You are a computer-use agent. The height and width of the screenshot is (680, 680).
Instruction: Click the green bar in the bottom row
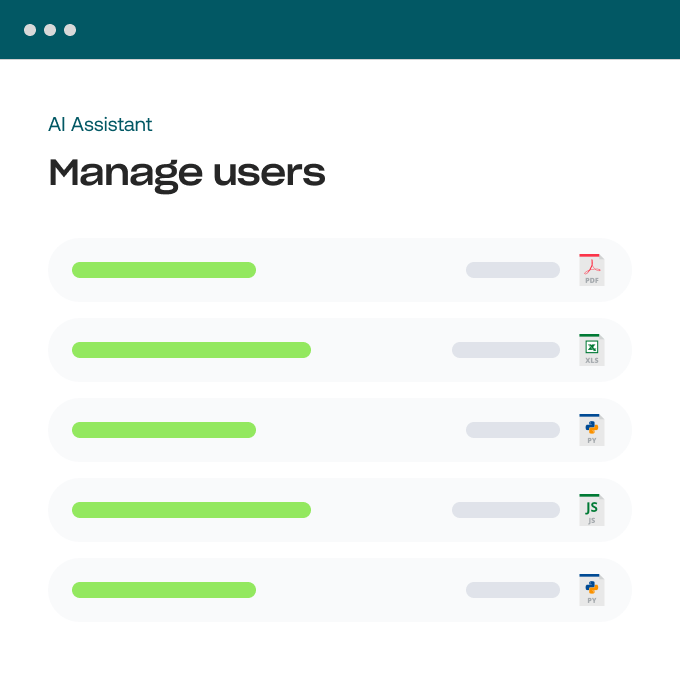pos(164,590)
